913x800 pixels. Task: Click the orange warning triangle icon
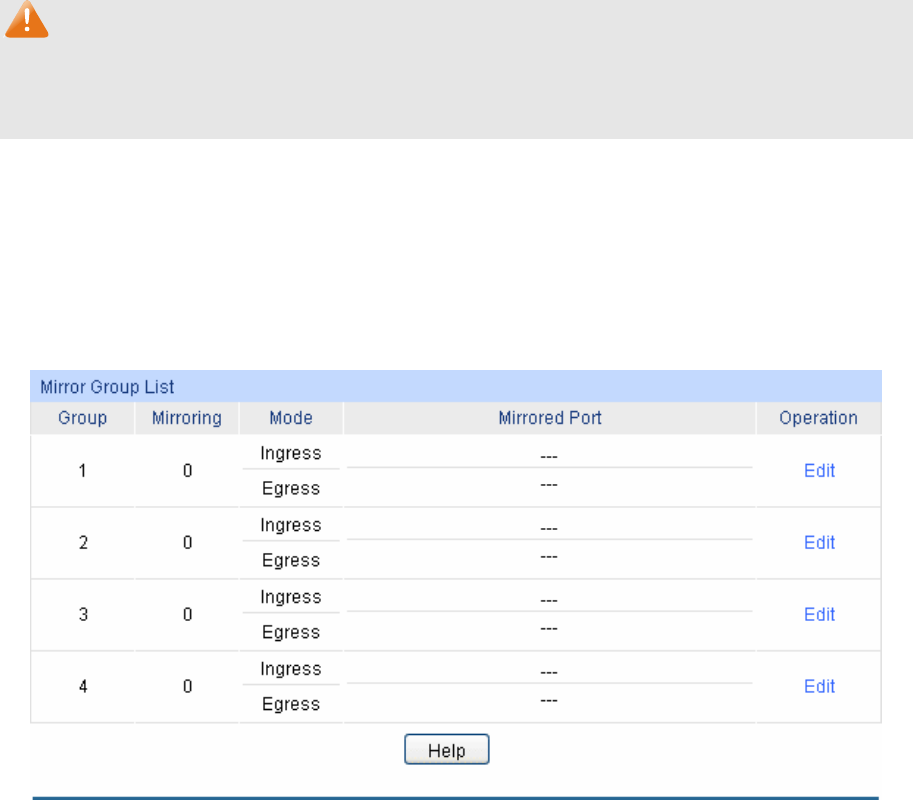coord(27,19)
